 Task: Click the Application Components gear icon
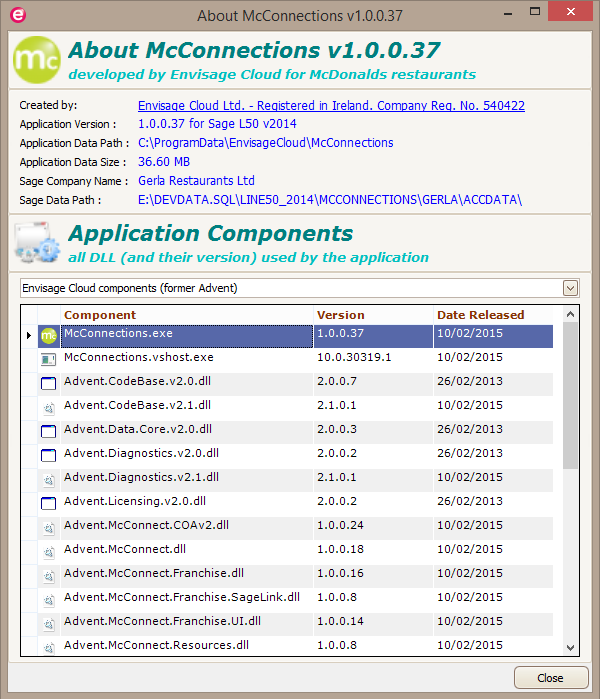tap(37, 243)
